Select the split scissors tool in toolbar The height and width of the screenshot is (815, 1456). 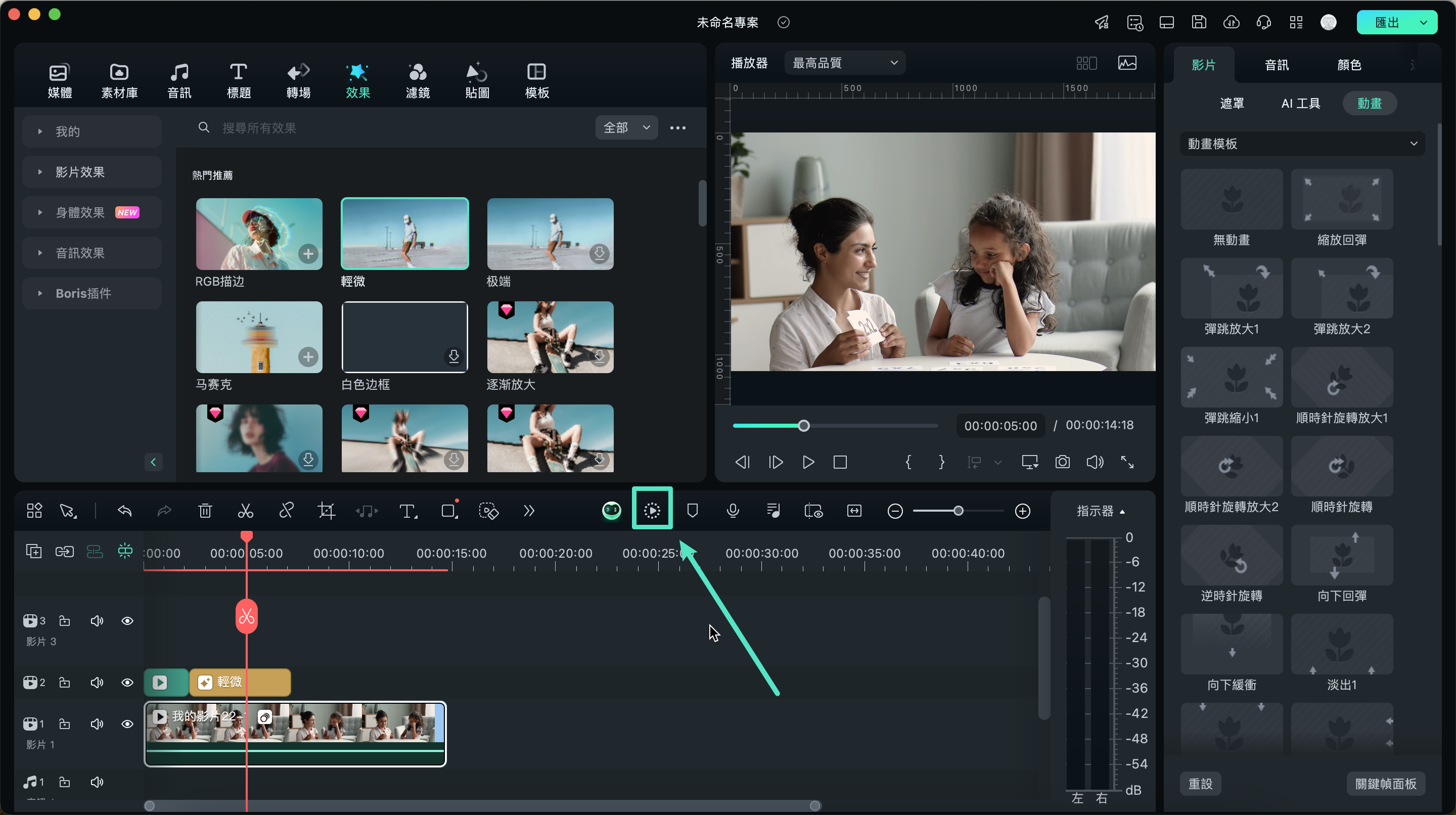(245, 511)
